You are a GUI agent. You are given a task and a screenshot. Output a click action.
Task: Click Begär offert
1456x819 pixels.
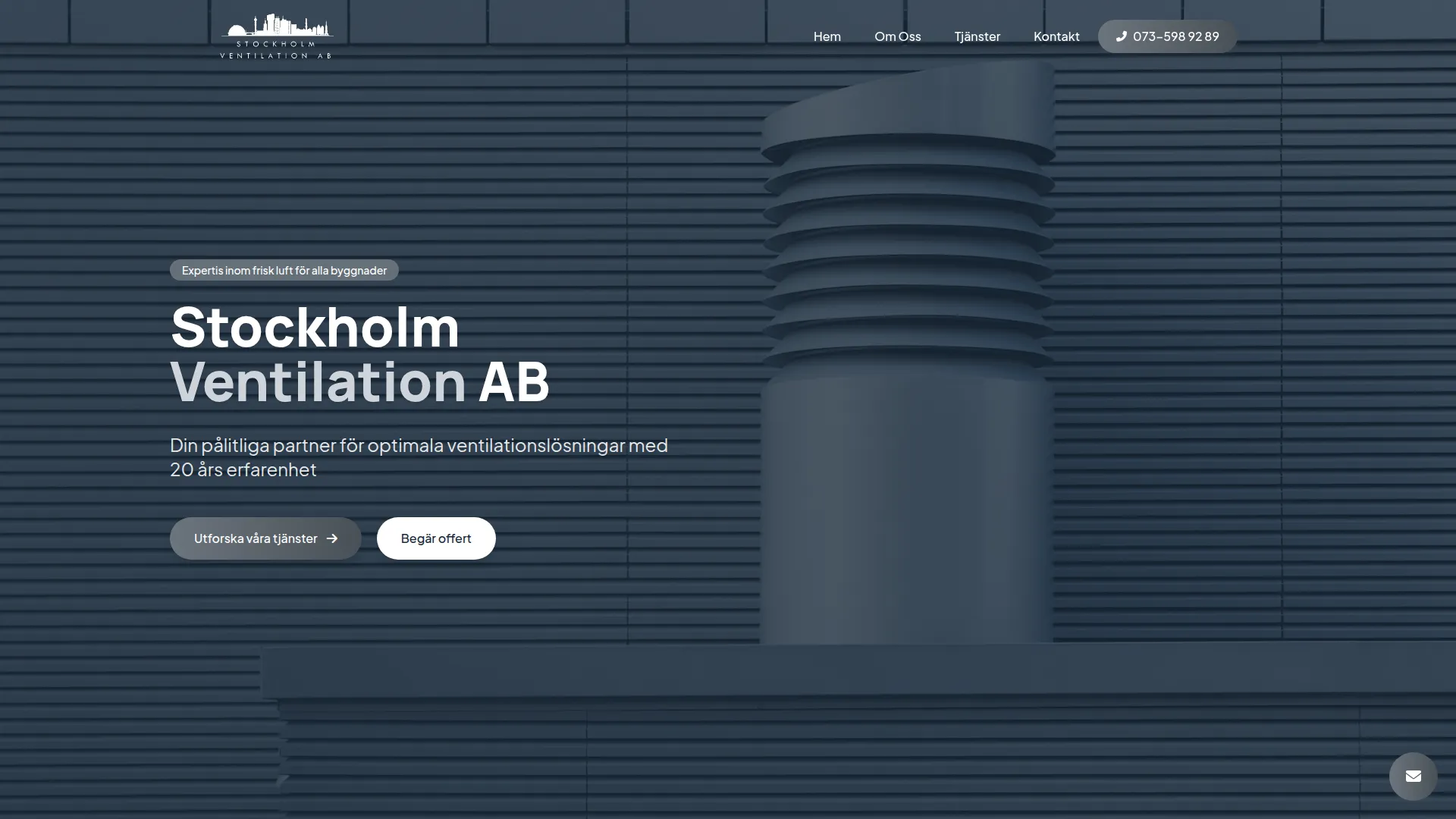click(x=436, y=538)
